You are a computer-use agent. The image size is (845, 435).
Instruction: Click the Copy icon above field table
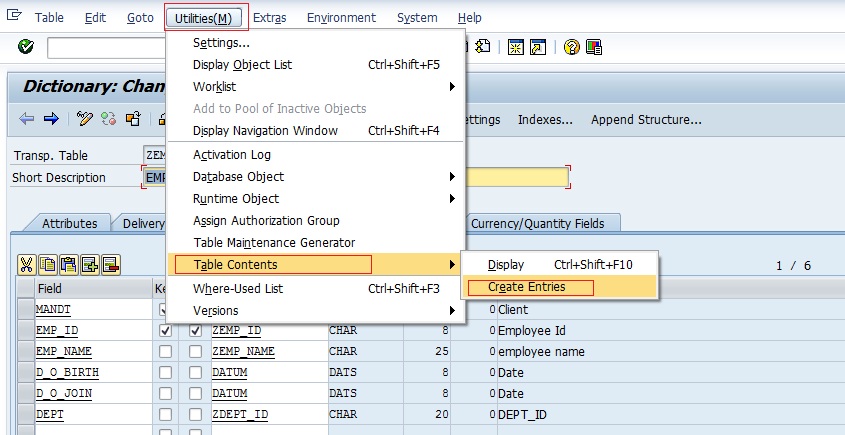[48, 265]
